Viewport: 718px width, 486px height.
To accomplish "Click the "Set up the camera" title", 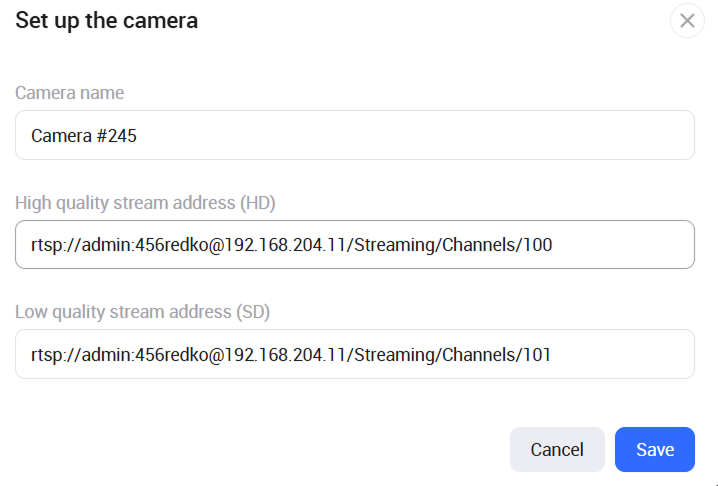I will click(x=106, y=21).
